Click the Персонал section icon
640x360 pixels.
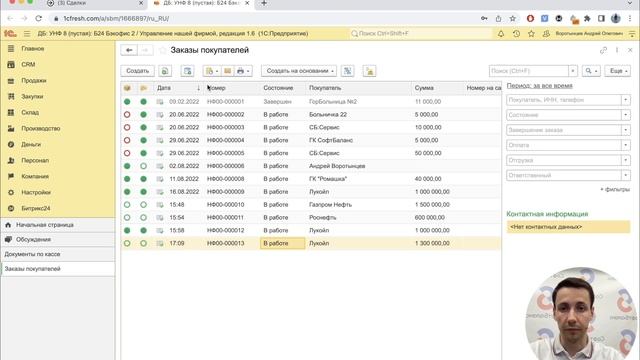(11, 160)
